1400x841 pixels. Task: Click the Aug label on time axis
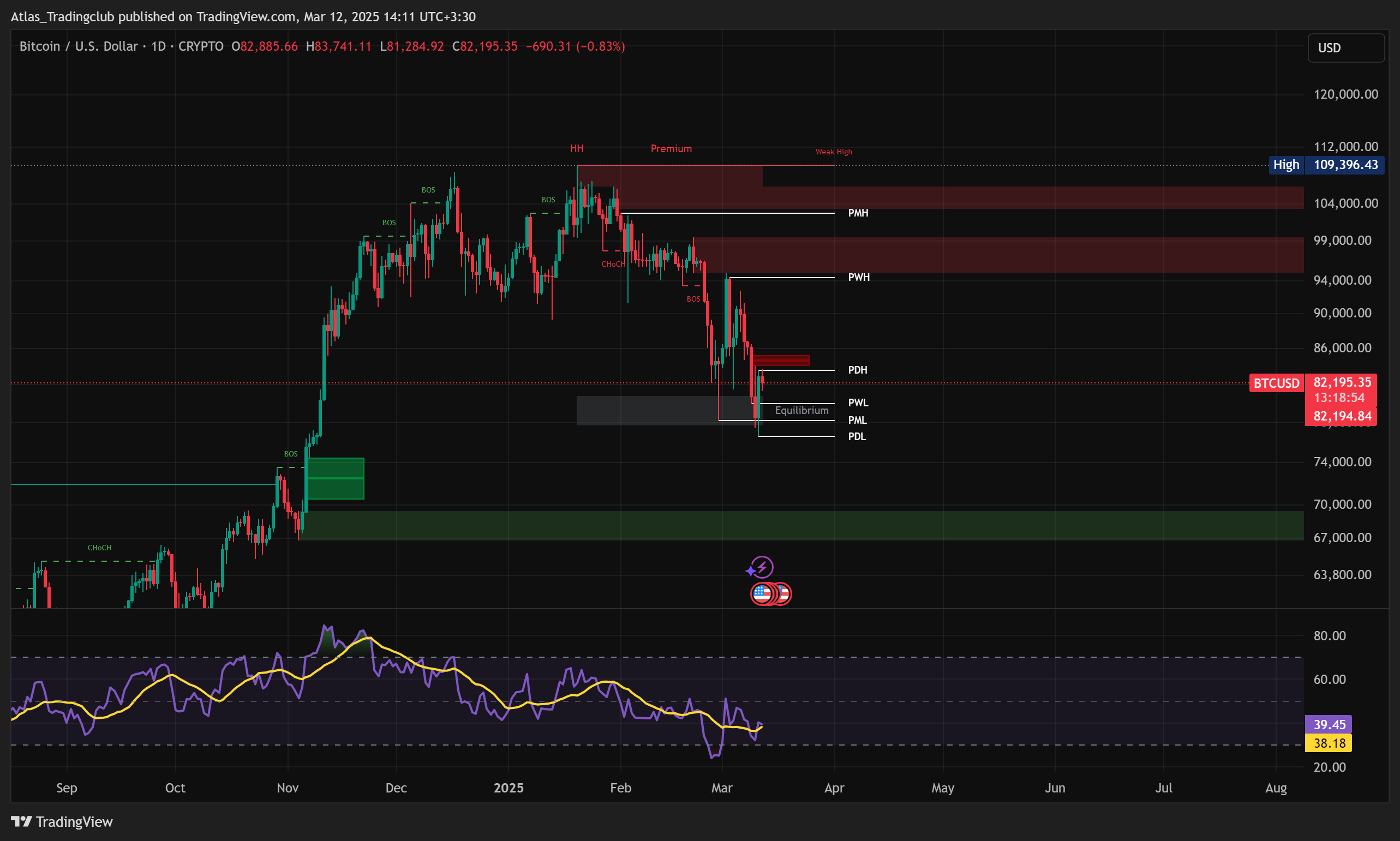(1276, 788)
